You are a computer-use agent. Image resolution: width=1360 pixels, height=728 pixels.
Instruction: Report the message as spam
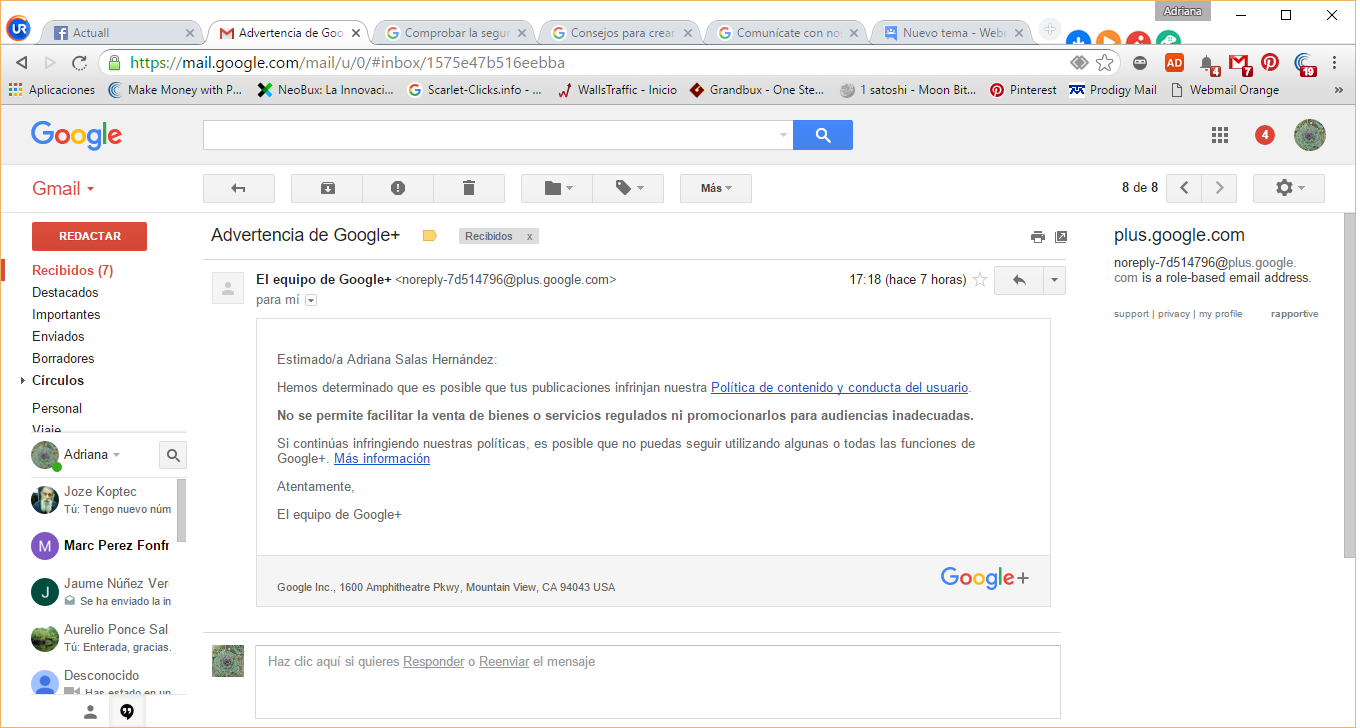click(x=398, y=188)
